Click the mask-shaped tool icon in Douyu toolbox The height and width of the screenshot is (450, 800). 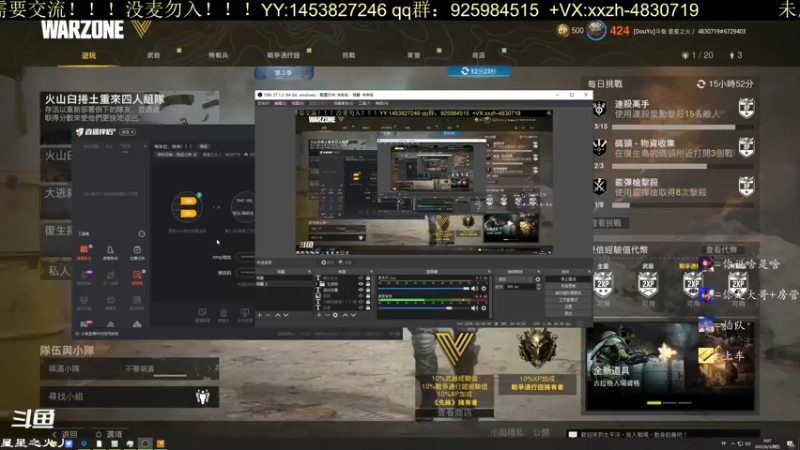[x=84, y=299]
